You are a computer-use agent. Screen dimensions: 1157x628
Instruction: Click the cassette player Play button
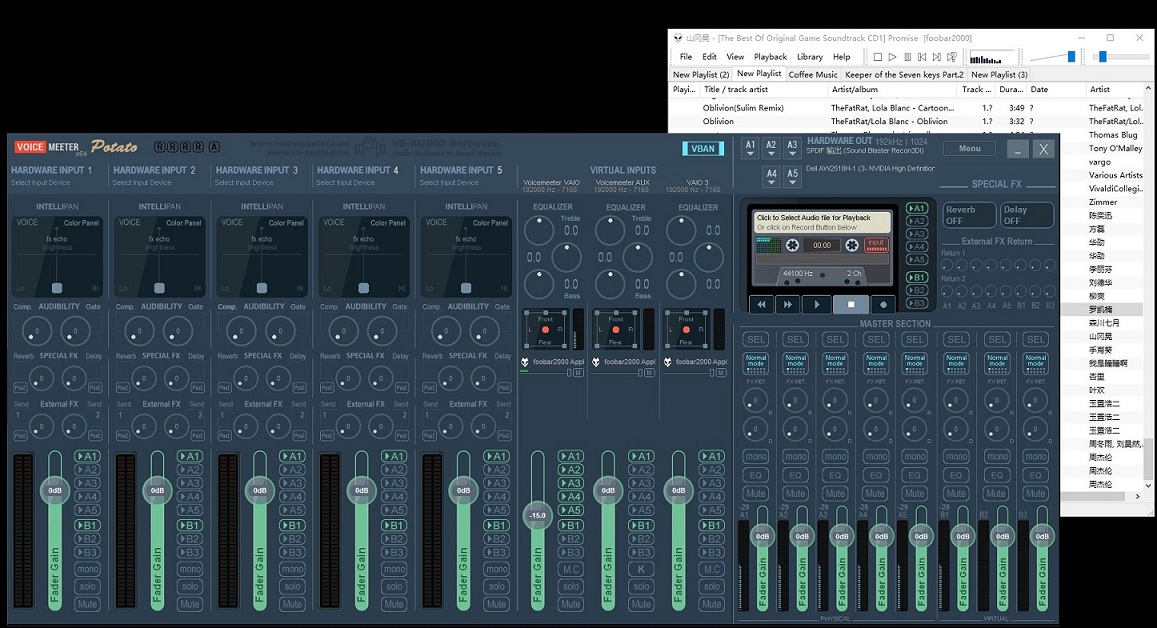coord(817,304)
